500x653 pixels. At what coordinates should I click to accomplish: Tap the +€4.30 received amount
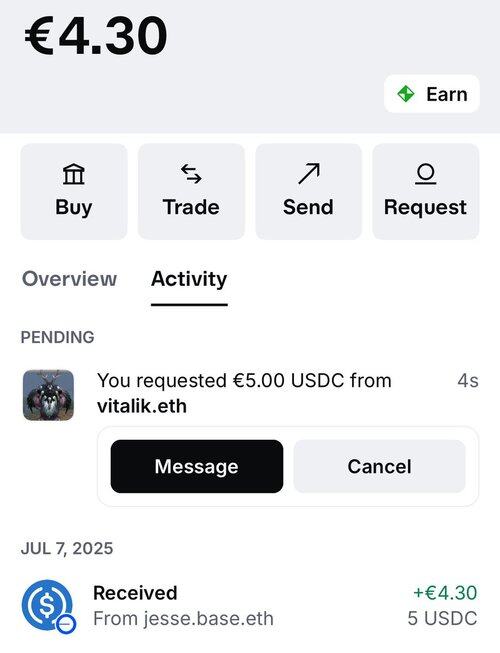point(445,593)
